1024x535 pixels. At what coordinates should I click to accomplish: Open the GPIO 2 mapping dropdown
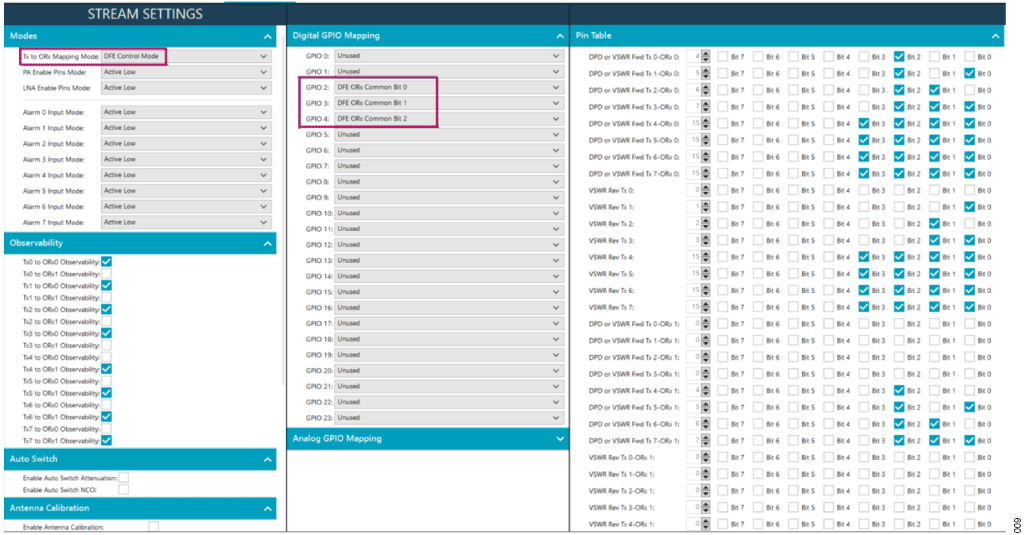click(449, 87)
